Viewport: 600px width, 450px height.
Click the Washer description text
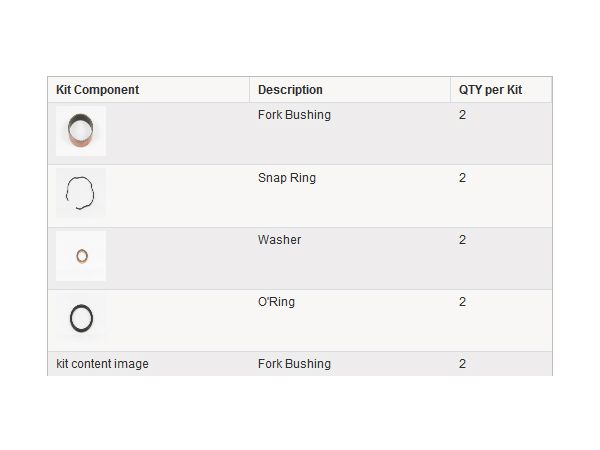tap(279, 240)
